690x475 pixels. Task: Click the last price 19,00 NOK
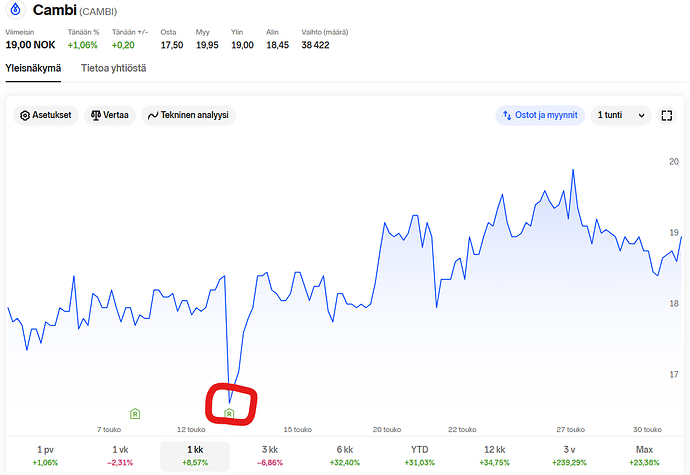pos(30,45)
